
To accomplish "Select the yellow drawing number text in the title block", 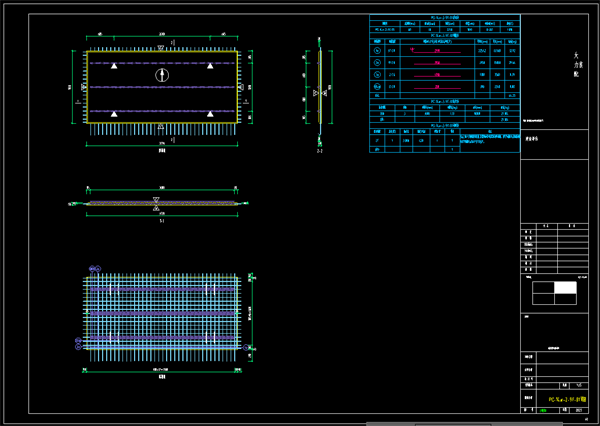I will point(567,399).
